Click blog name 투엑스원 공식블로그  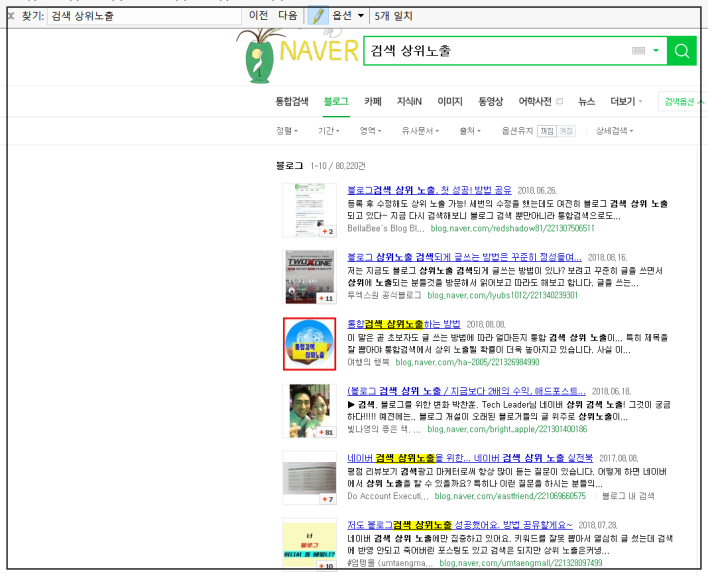(384, 295)
